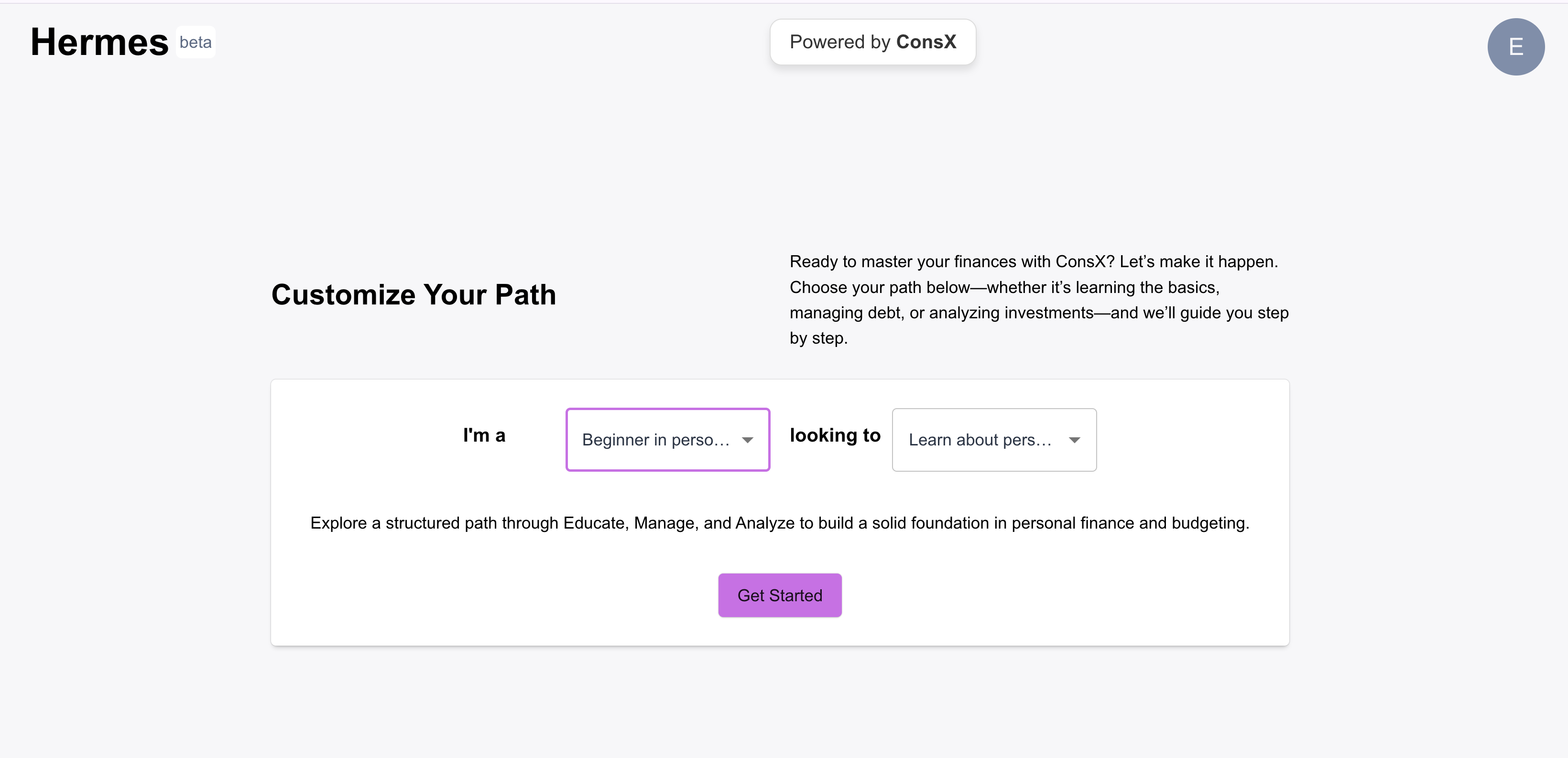Viewport: 1568px width, 758px height.
Task: Expand the "Learn about pers…" dropdown
Action: pyautogui.click(x=980, y=440)
